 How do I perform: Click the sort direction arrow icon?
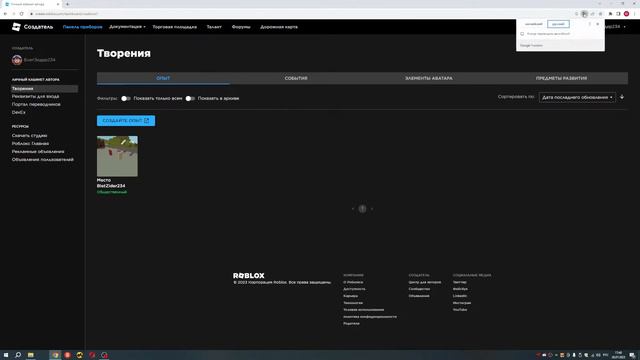point(622,97)
